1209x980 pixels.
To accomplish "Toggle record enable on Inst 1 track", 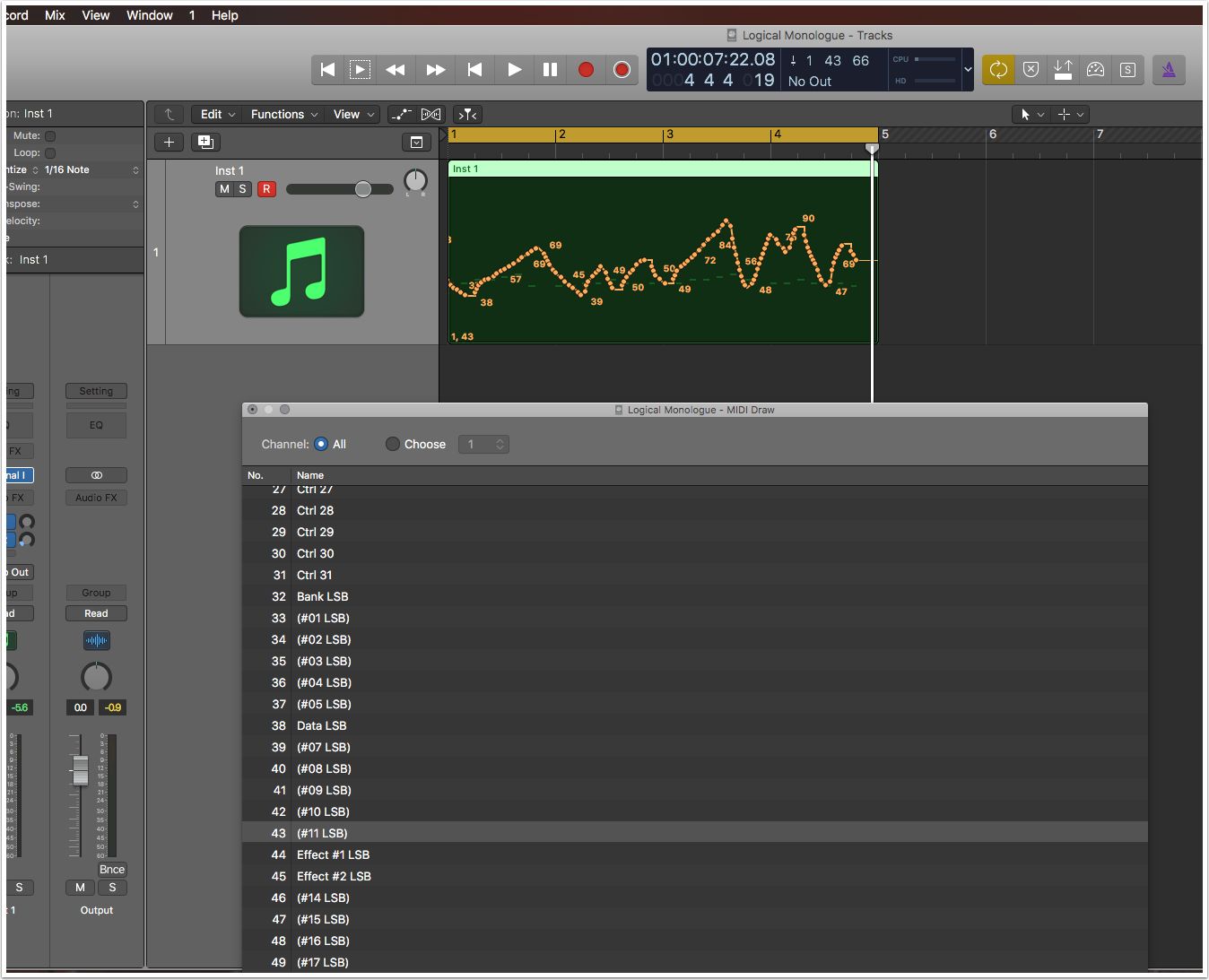I will pyautogui.click(x=266, y=189).
